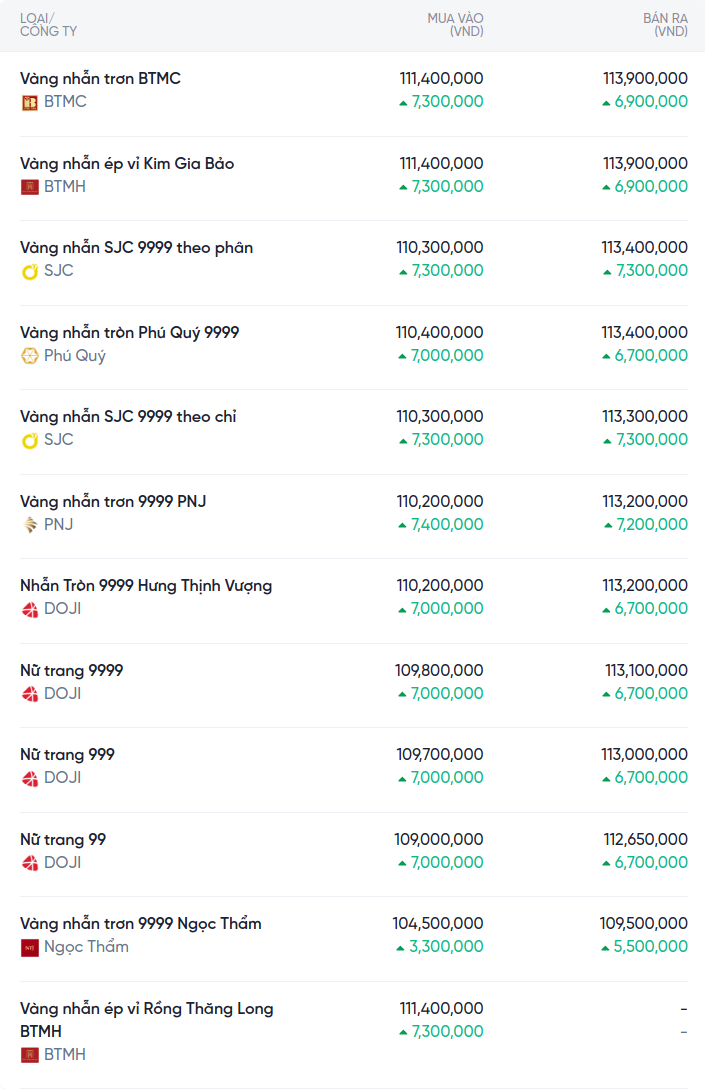Screen dimensions: 705x1089
Task: Open Vàng nhẫn tròn Phú Quý 9999 title
Action: pyautogui.click(x=129, y=333)
